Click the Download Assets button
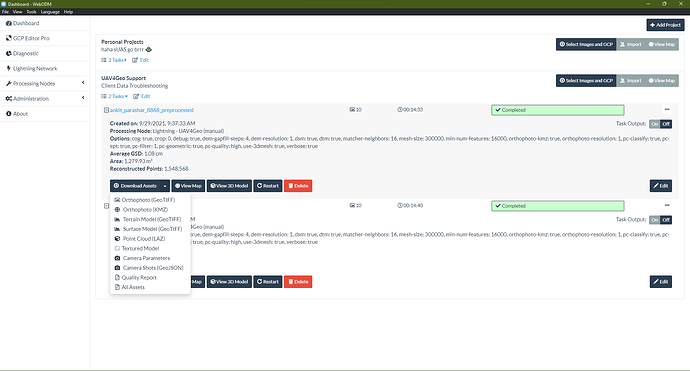This screenshot has height=371, width=690. 135,186
